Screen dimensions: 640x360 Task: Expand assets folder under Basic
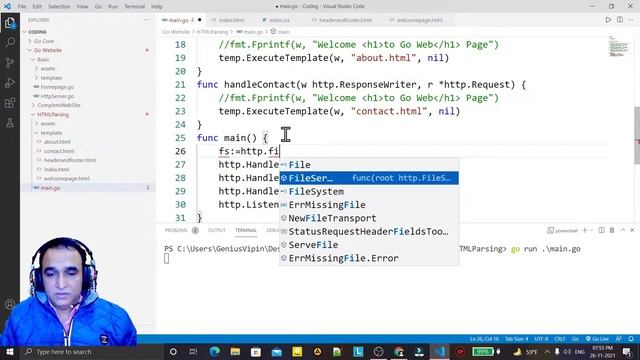click(48, 69)
